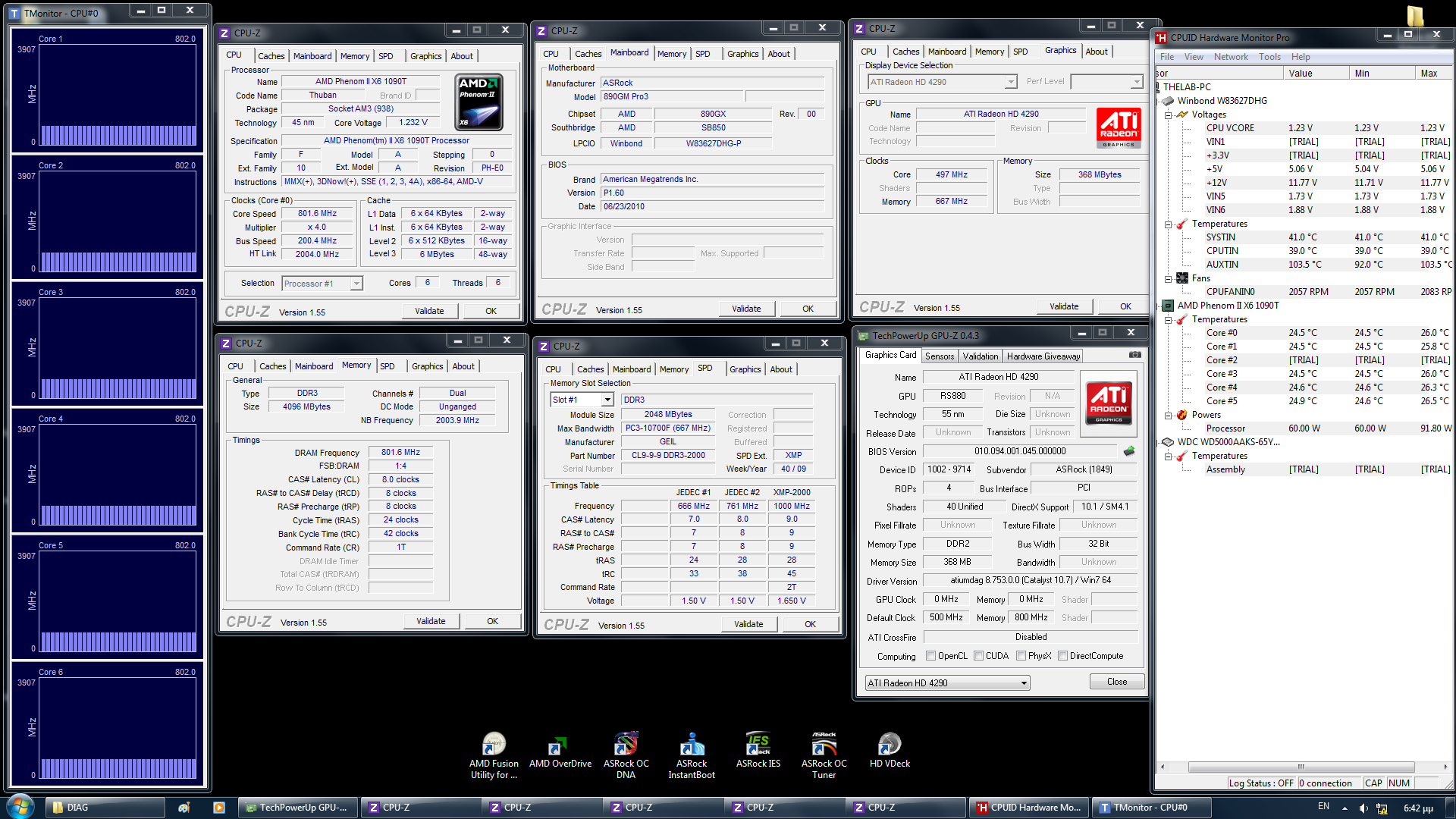This screenshot has width=1456, height=819.
Task: Click the volume speaker tray icon
Action: click(1363, 808)
